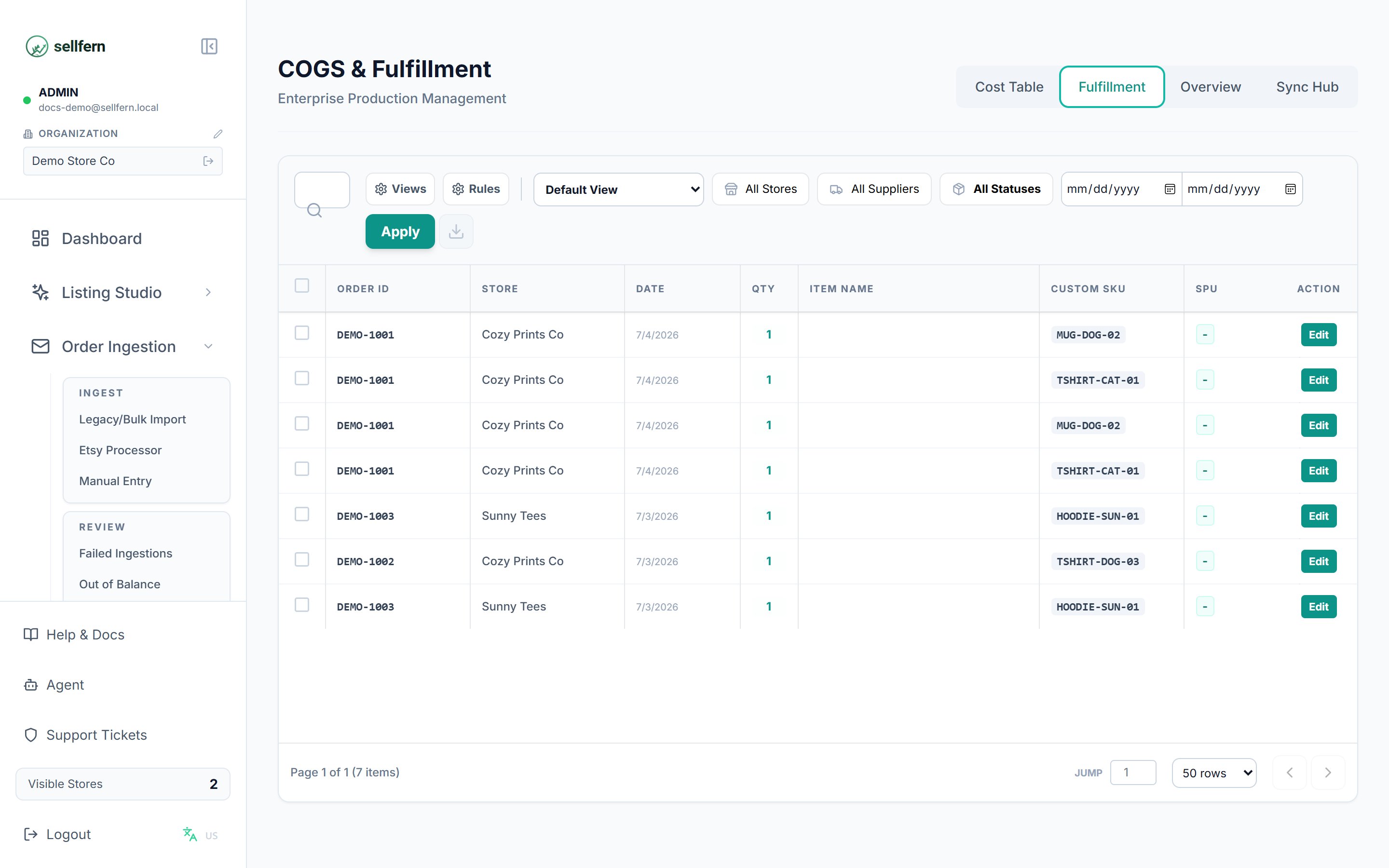
Task: Open the Overview tab
Action: click(1210, 87)
